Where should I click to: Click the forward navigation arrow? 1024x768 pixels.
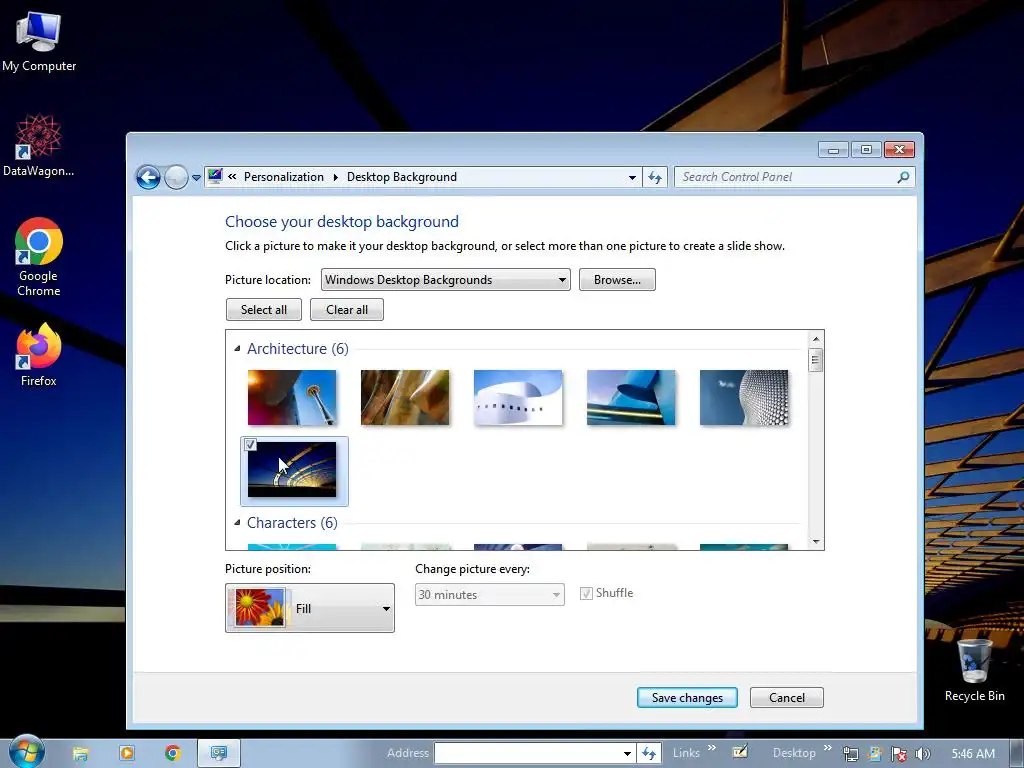176,177
